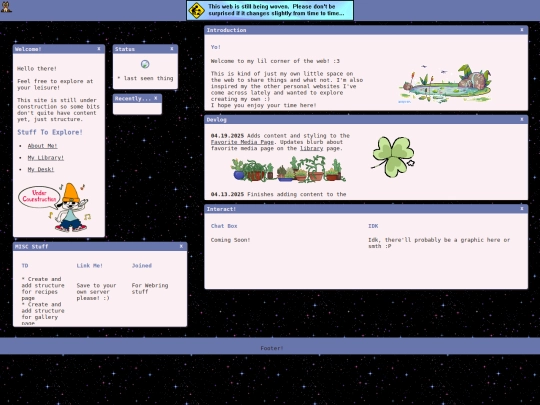This screenshot has width=540, height=405.
Task: Close the Welcome! window
Action: coord(99,49)
